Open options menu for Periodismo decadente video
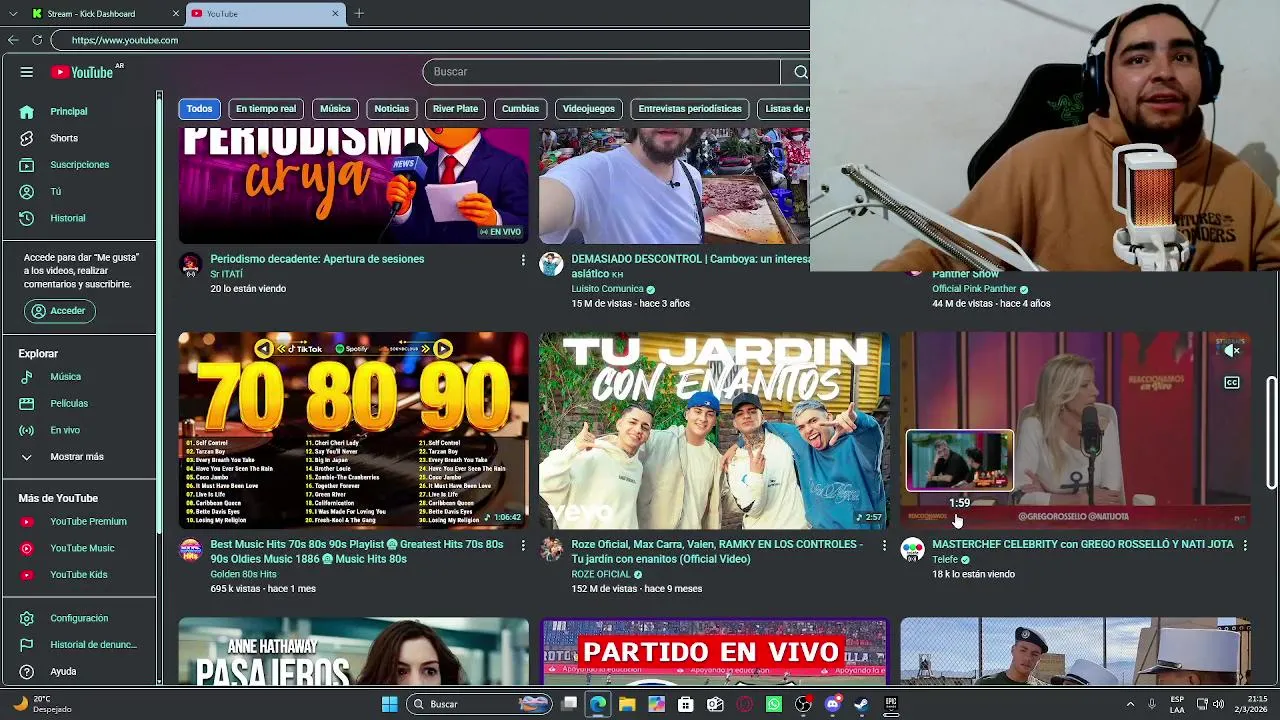Screen dimensions: 1280x720 point(522,260)
